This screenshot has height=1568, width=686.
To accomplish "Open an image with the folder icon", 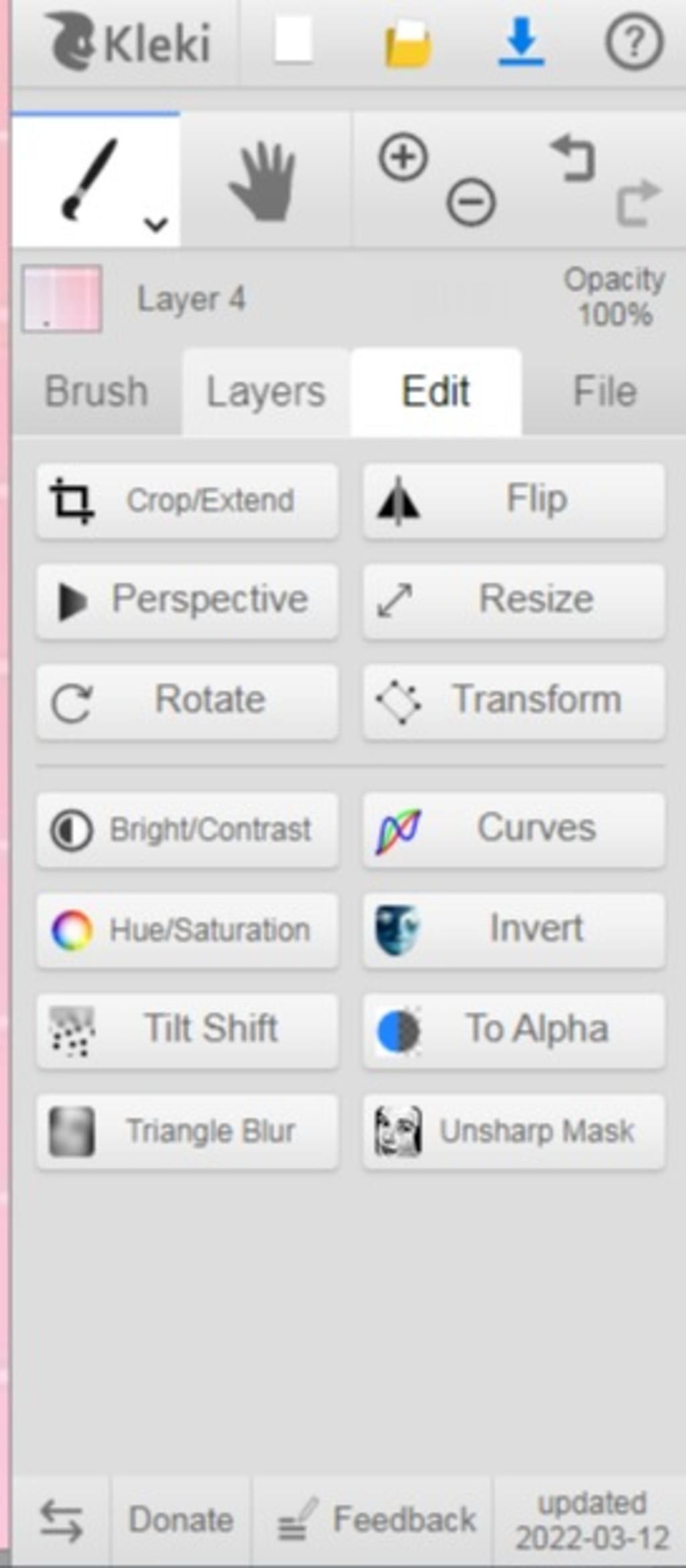I will (407, 44).
